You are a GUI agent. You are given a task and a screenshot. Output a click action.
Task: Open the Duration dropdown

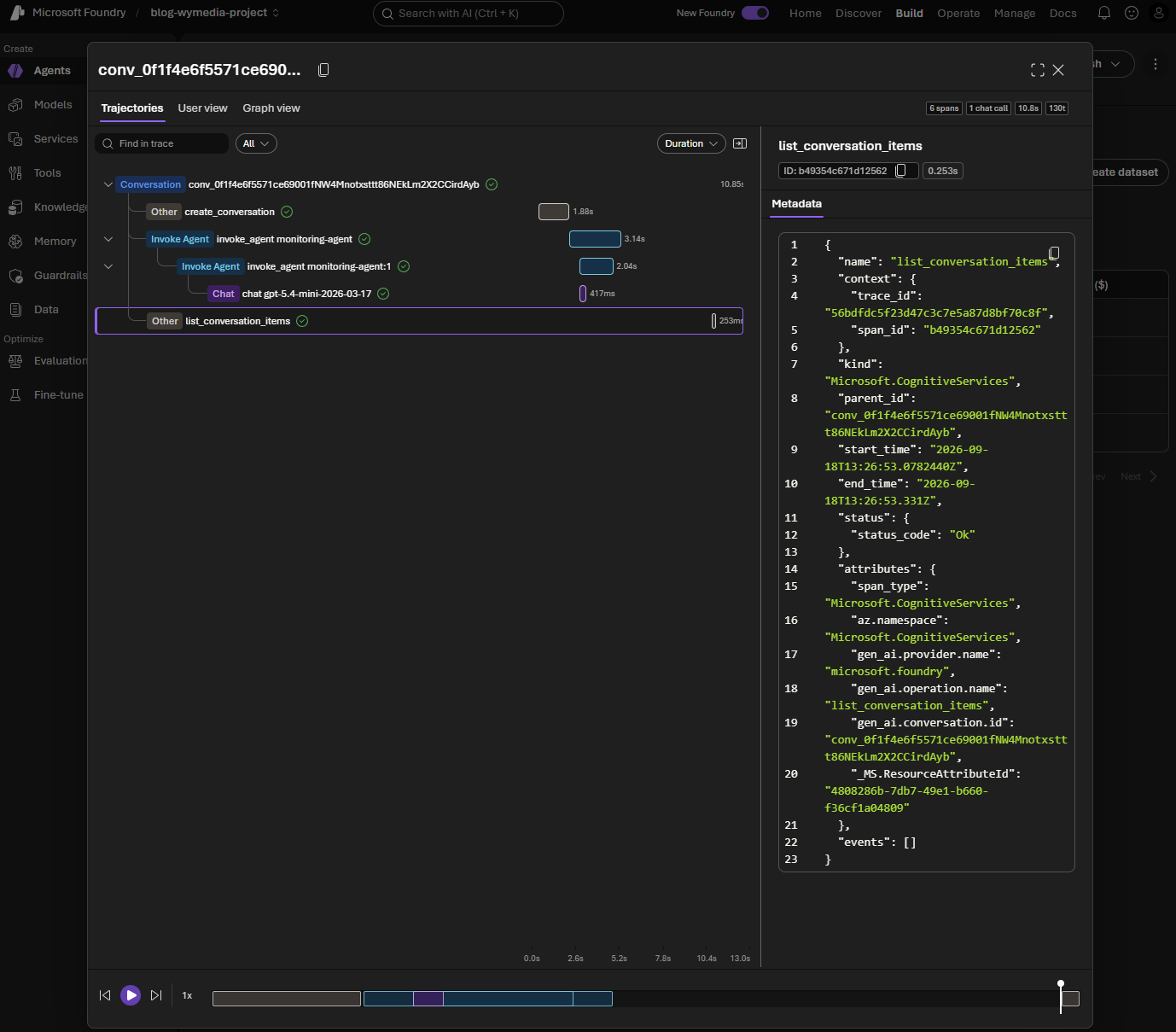coord(691,143)
